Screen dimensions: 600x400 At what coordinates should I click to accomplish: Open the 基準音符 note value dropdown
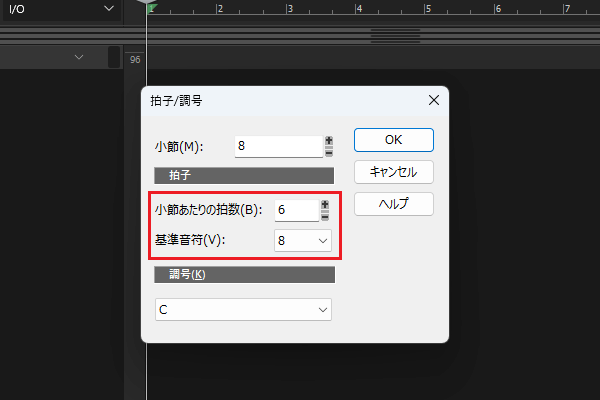pos(303,241)
